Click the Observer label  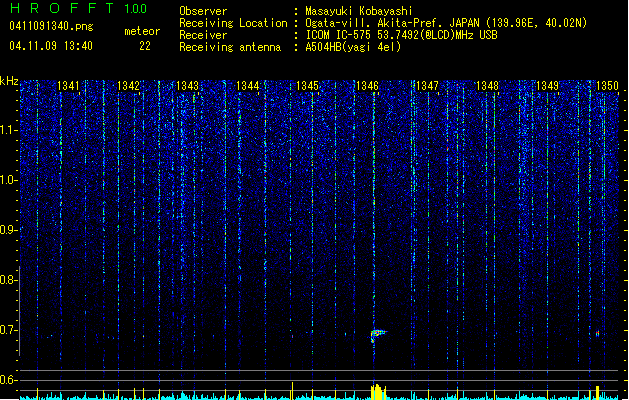pos(203,11)
